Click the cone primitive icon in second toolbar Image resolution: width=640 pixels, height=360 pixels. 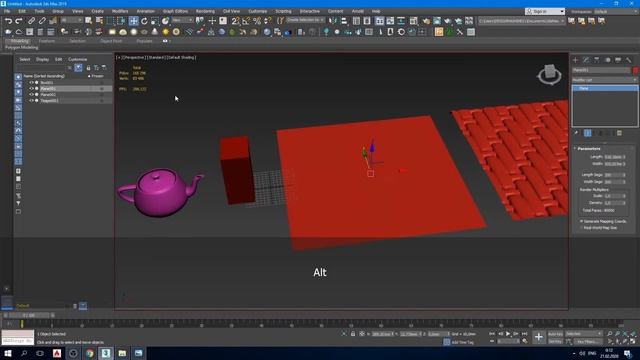[155, 32]
